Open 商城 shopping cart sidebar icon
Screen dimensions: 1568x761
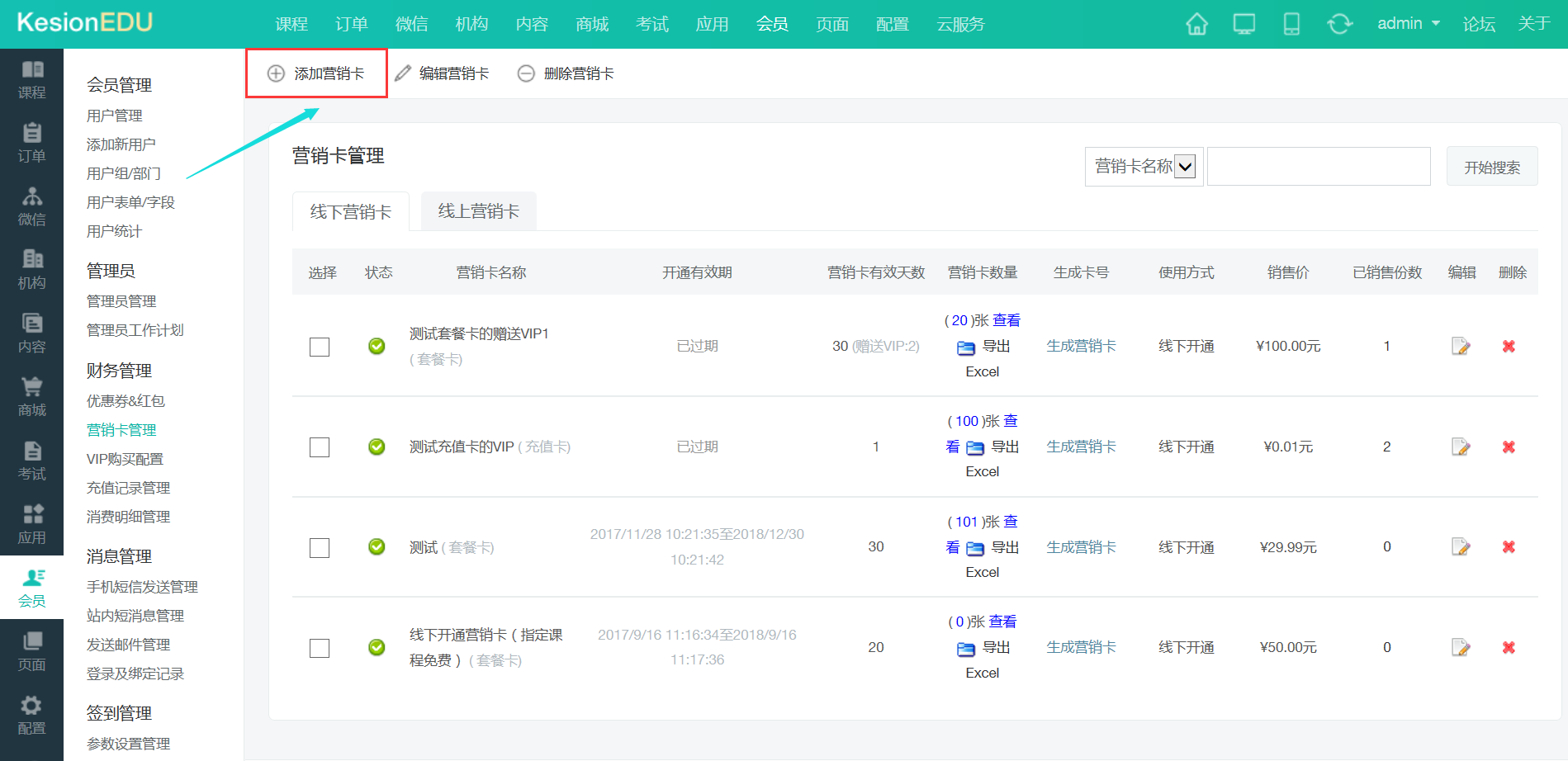click(x=31, y=396)
